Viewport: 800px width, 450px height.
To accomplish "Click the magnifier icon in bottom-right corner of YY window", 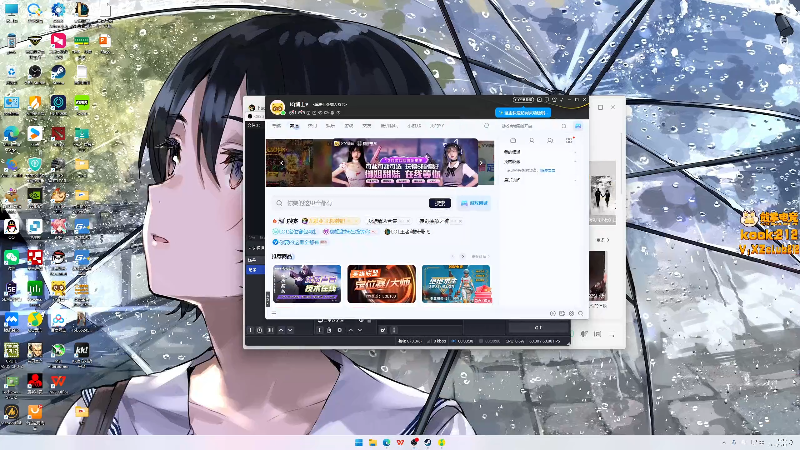I will (x=581, y=313).
